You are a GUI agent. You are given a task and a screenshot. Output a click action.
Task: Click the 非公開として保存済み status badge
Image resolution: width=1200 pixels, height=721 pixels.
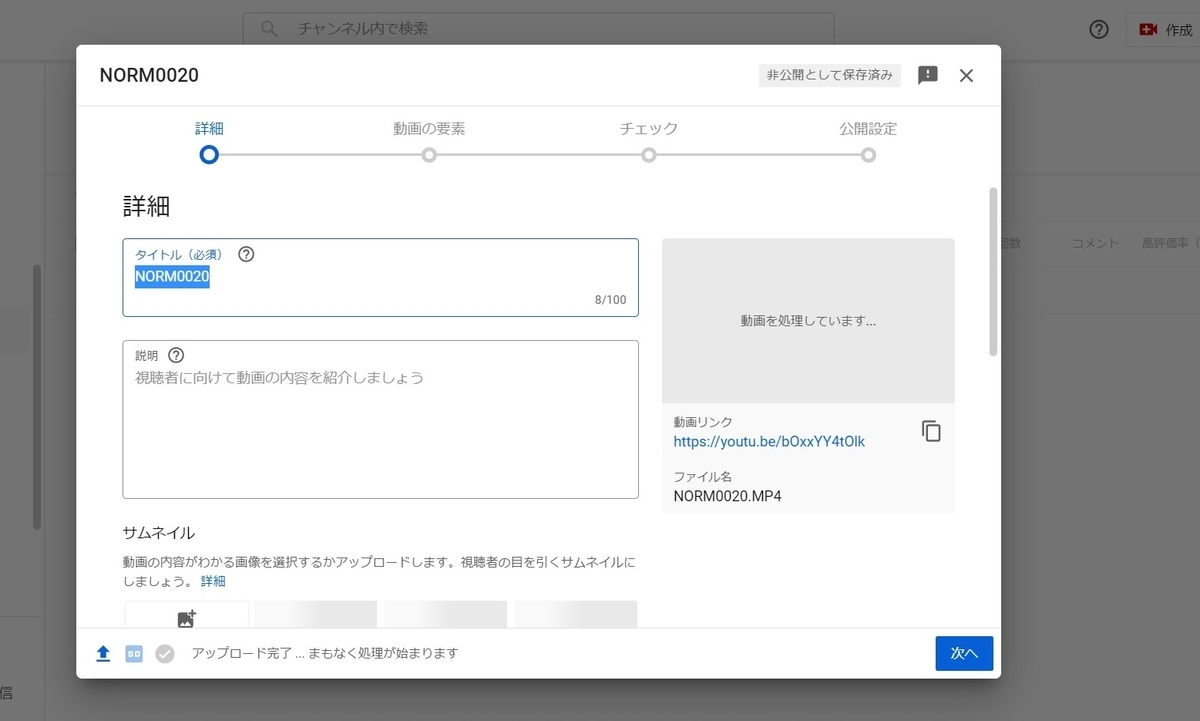tap(829, 75)
